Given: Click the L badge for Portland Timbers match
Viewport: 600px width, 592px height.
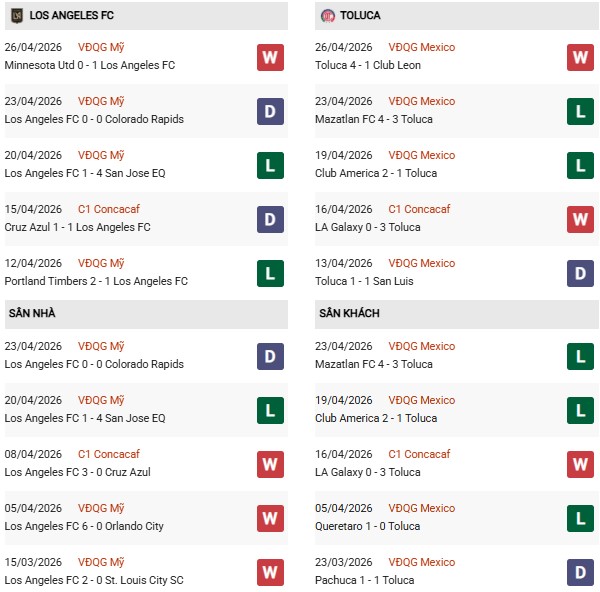Looking at the screenshot, I should click(x=270, y=273).
